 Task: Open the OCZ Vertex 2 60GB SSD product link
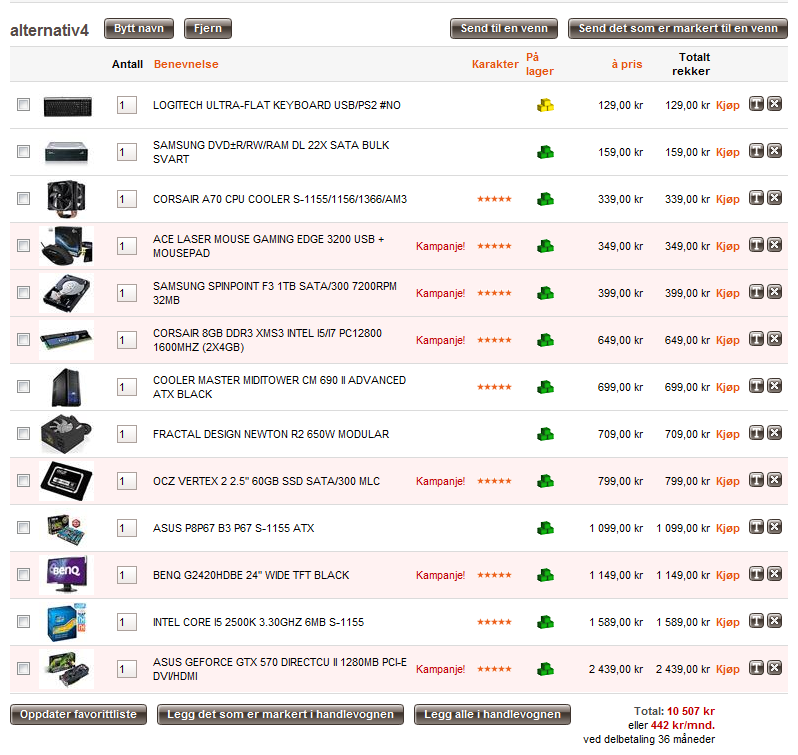[266, 481]
